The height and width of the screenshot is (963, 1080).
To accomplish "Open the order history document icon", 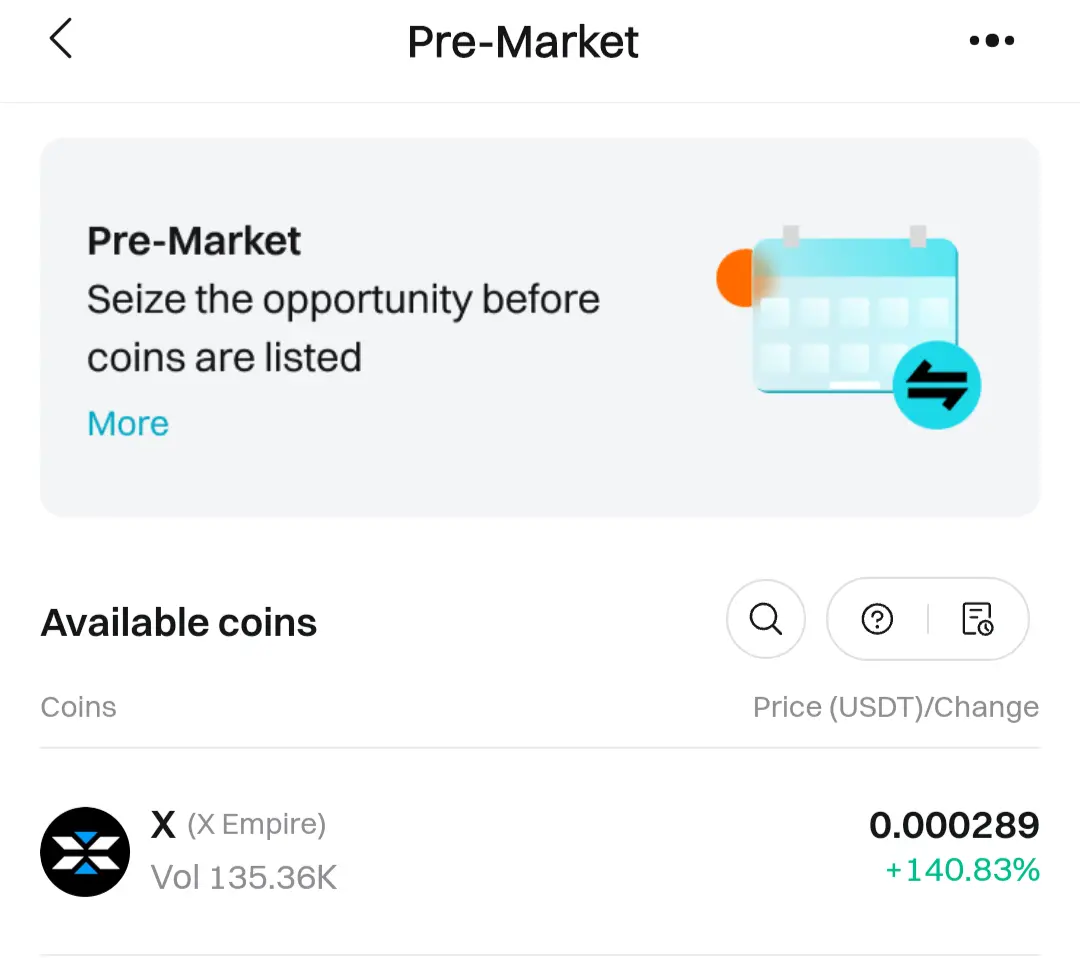I will (x=977, y=619).
